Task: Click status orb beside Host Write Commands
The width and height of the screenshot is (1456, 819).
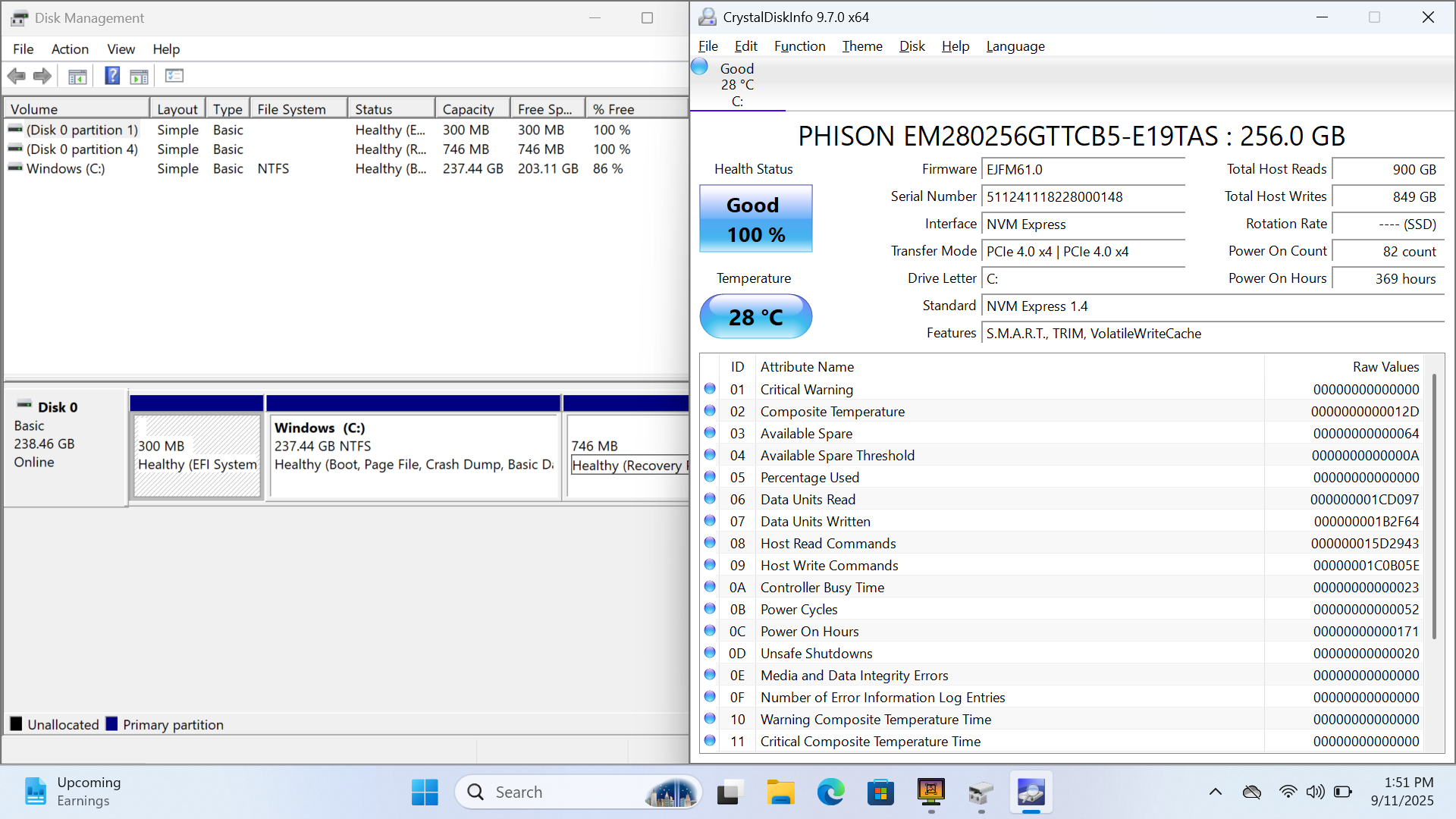Action: pyautogui.click(x=710, y=564)
